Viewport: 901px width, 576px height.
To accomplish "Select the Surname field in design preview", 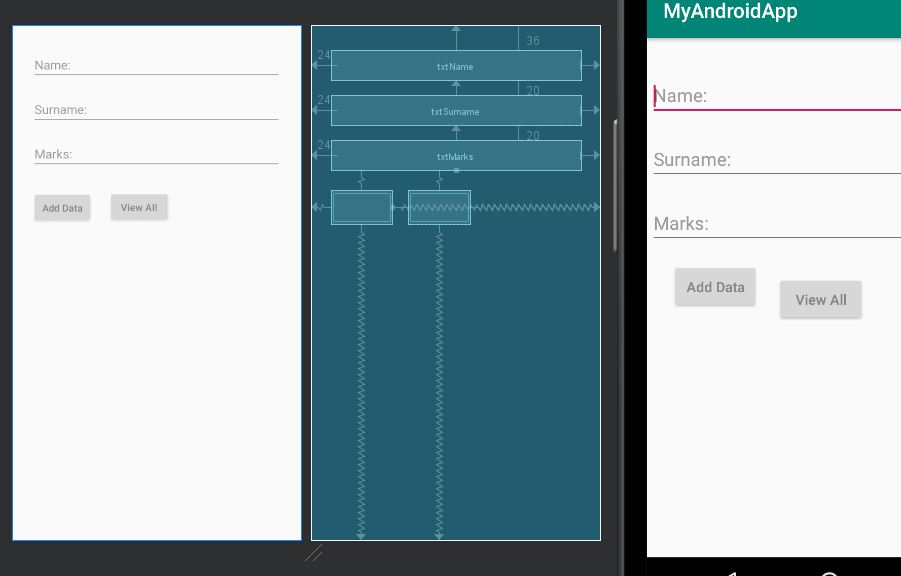I will click(156, 110).
